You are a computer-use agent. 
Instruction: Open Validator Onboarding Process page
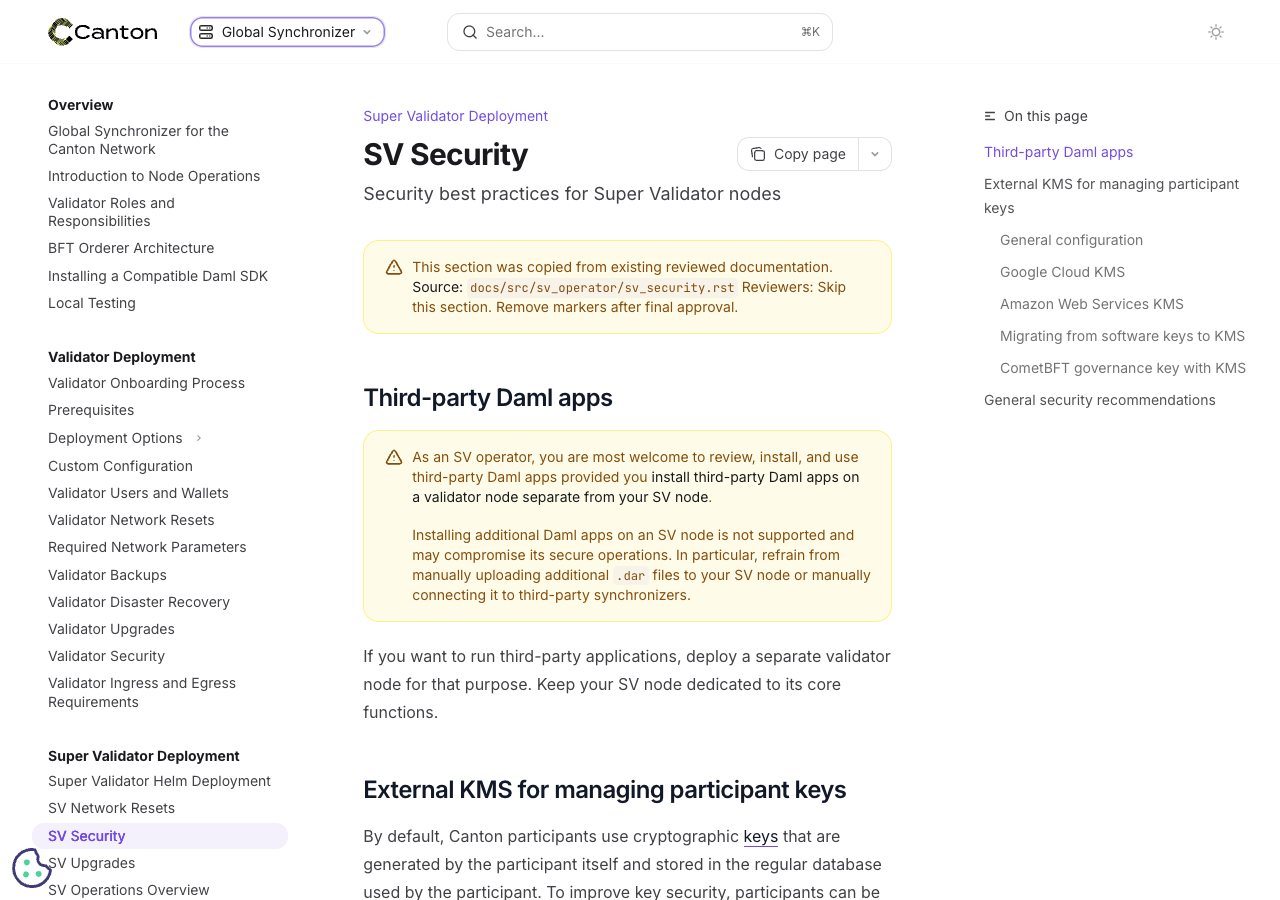[x=146, y=383]
